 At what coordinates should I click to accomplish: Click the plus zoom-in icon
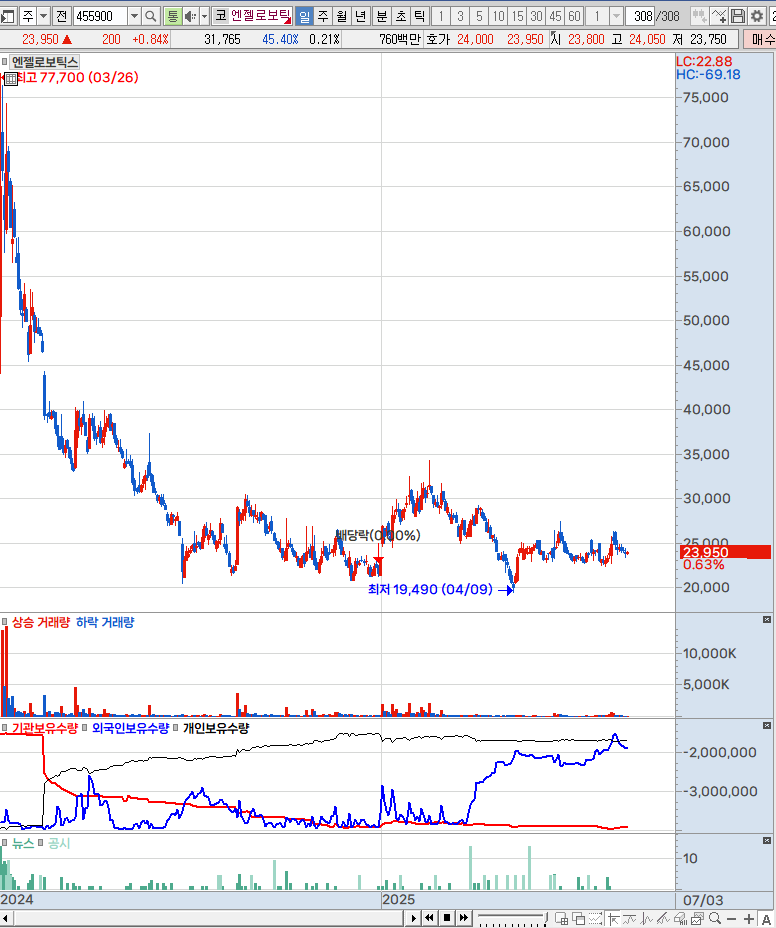749,919
